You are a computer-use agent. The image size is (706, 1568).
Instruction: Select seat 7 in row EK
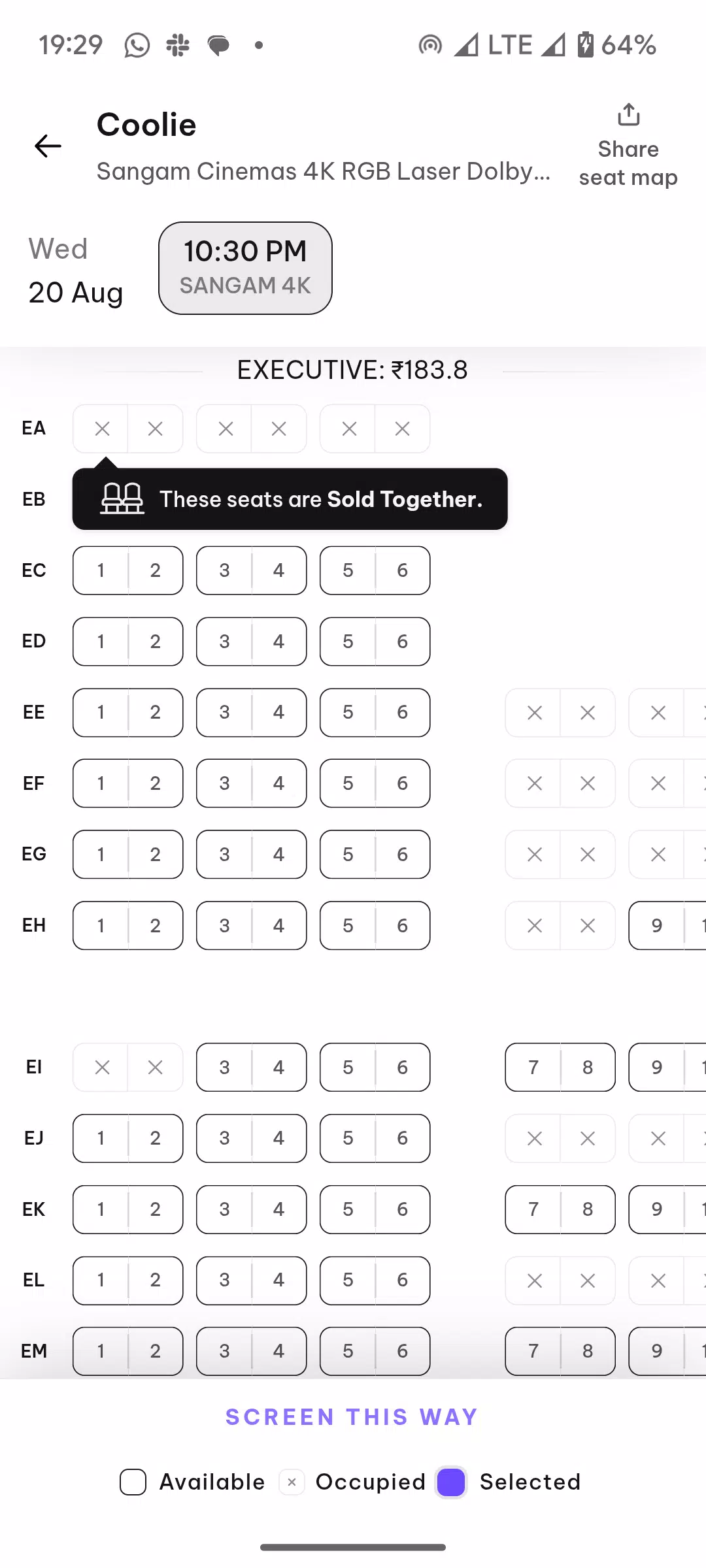point(533,1209)
